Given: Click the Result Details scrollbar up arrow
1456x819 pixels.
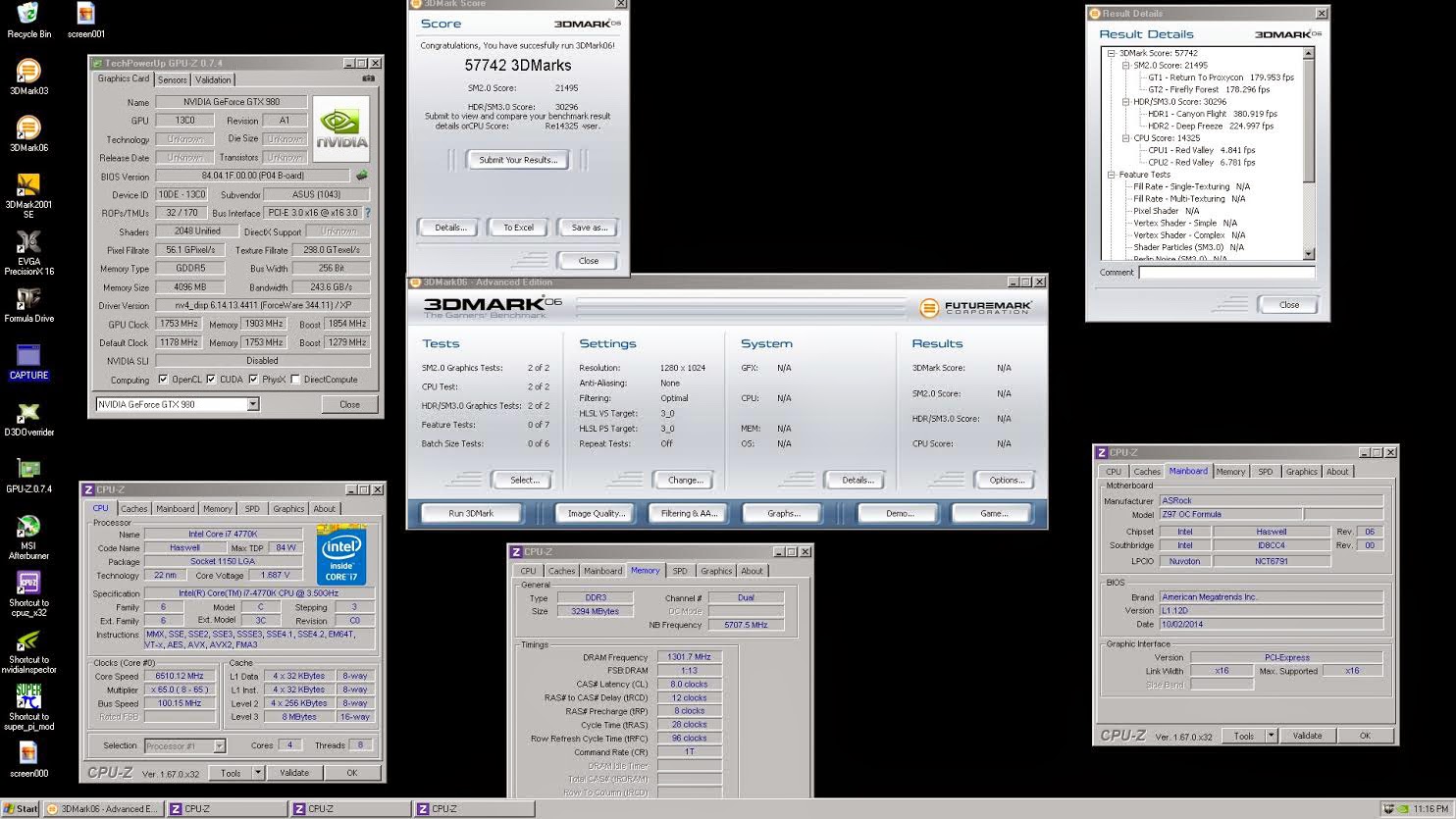Looking at the screenshot, I should click(1309, 53).
